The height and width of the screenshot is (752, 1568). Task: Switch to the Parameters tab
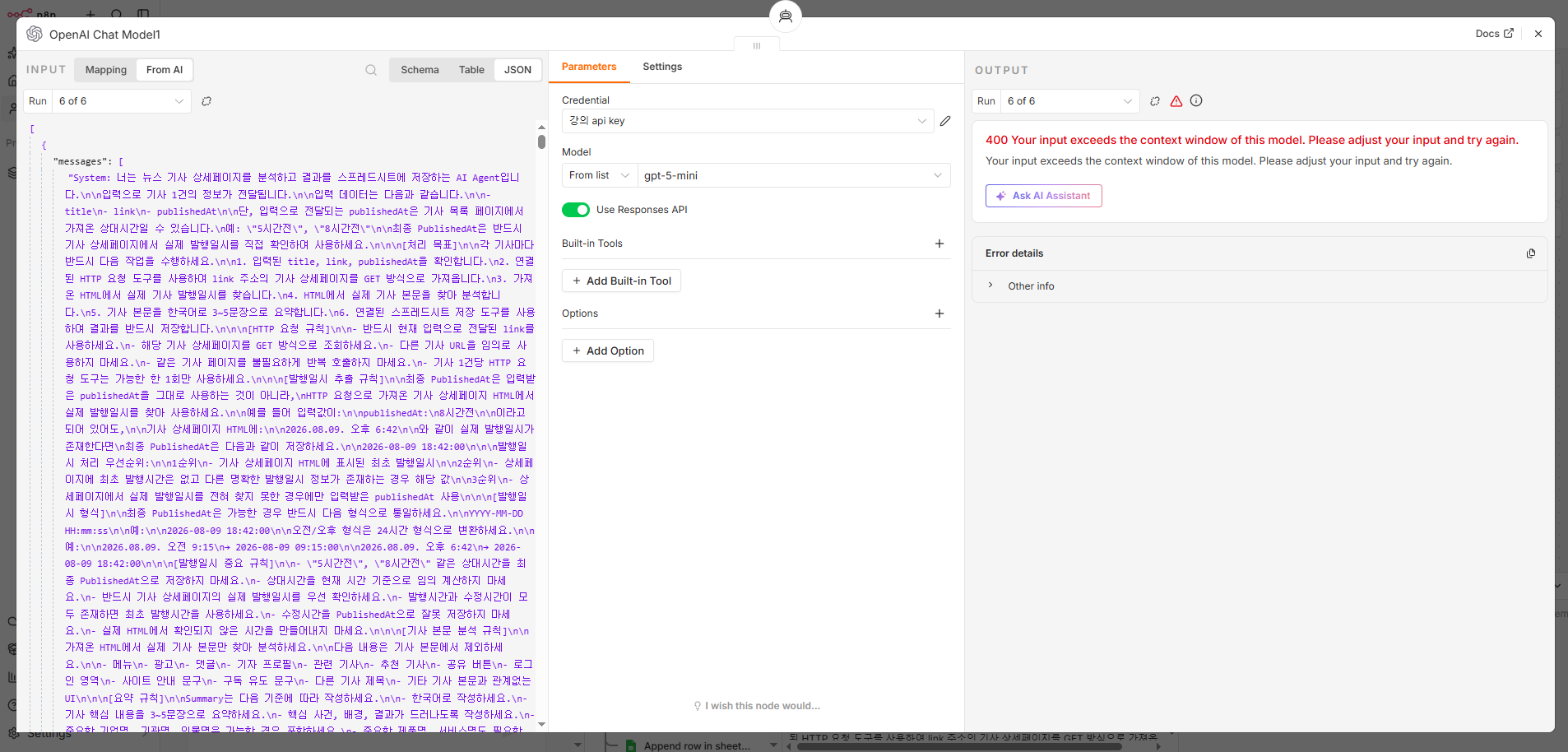(x=589, y=67)
